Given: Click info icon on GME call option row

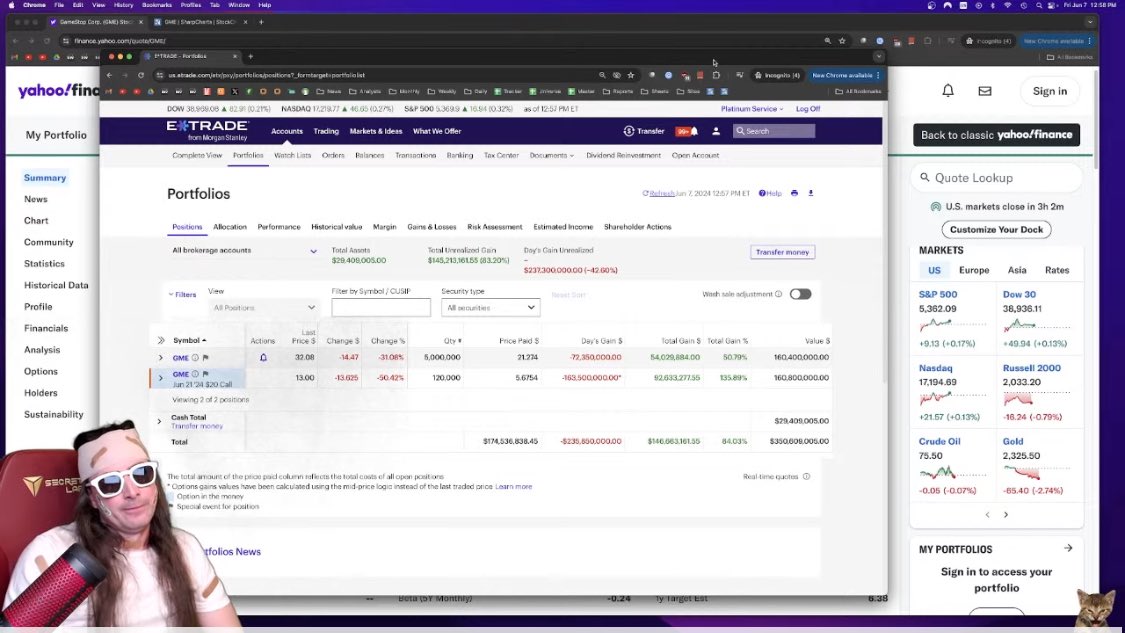Looking at the screenshot, I should coord(195,374).
